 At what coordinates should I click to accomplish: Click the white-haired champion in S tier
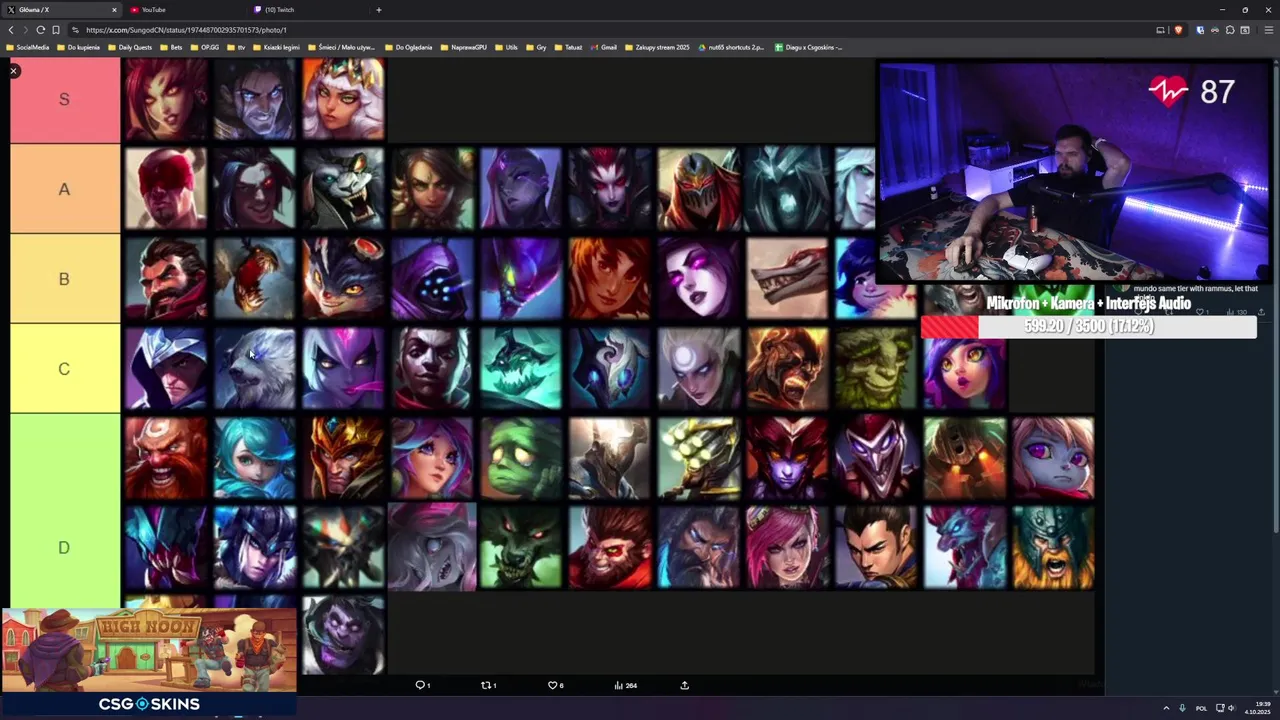pos(343,99)
